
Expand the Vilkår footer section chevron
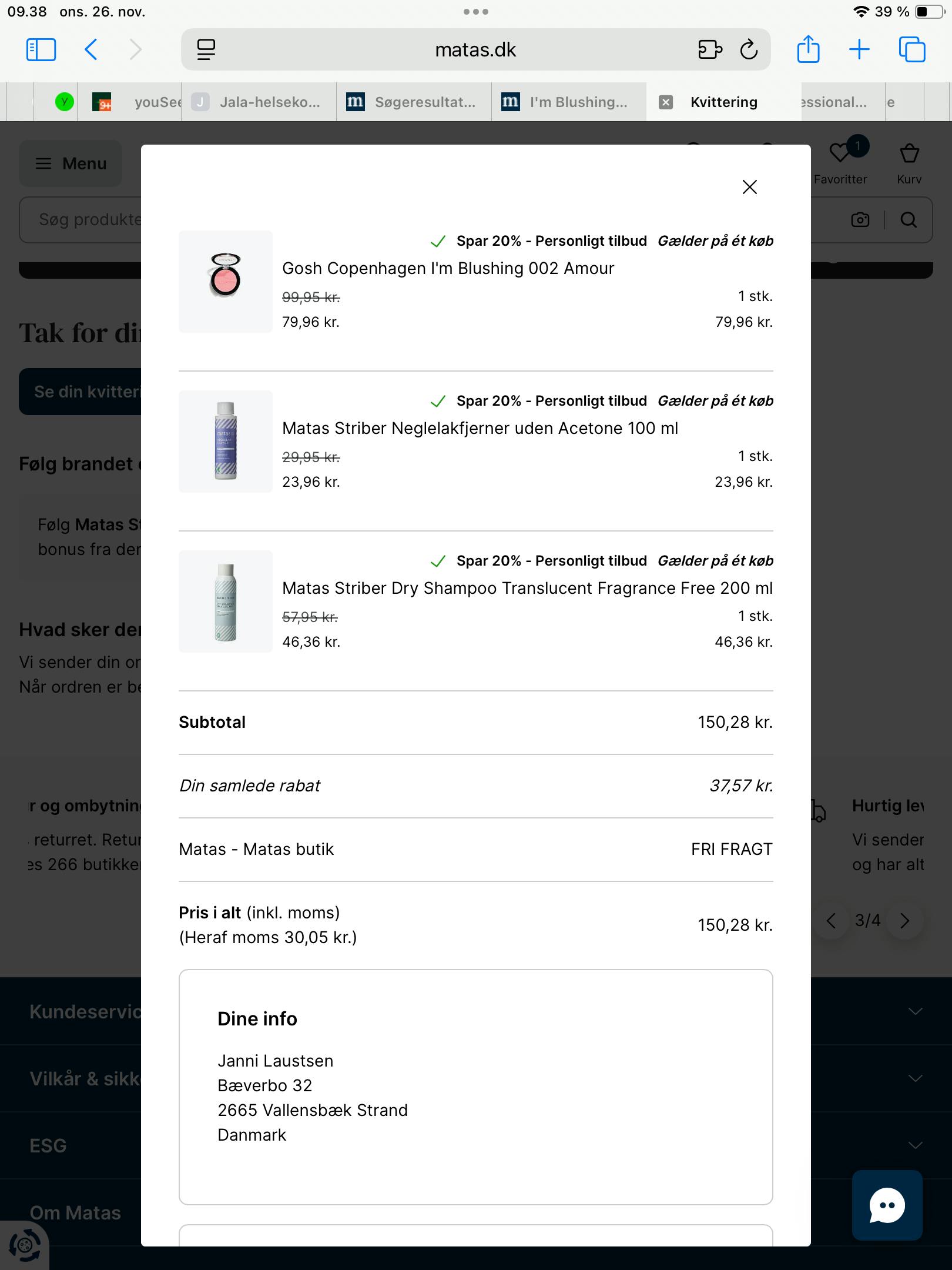click(x=915, y=1078)
